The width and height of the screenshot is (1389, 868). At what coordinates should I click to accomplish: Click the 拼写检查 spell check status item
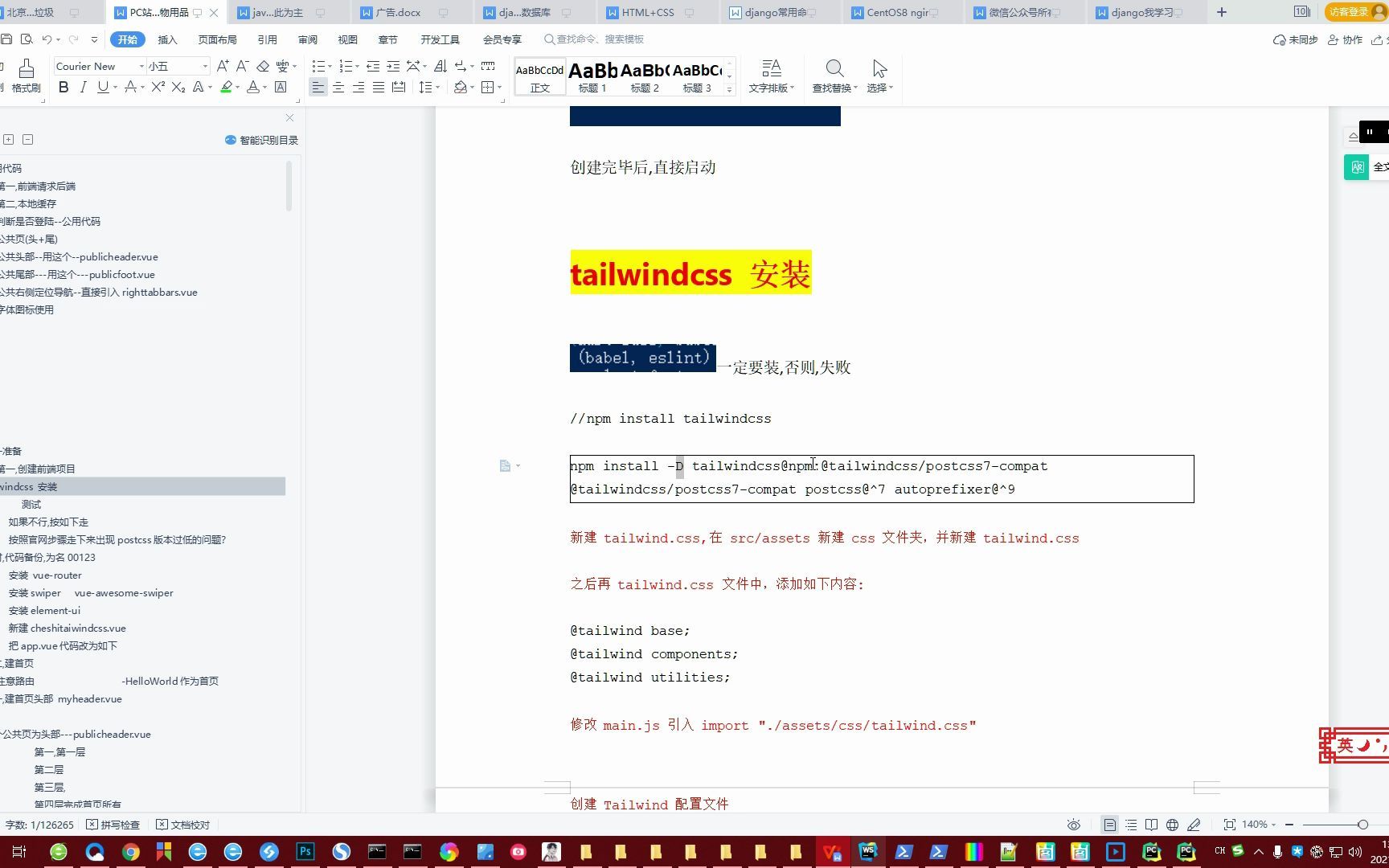pos(113,825)
